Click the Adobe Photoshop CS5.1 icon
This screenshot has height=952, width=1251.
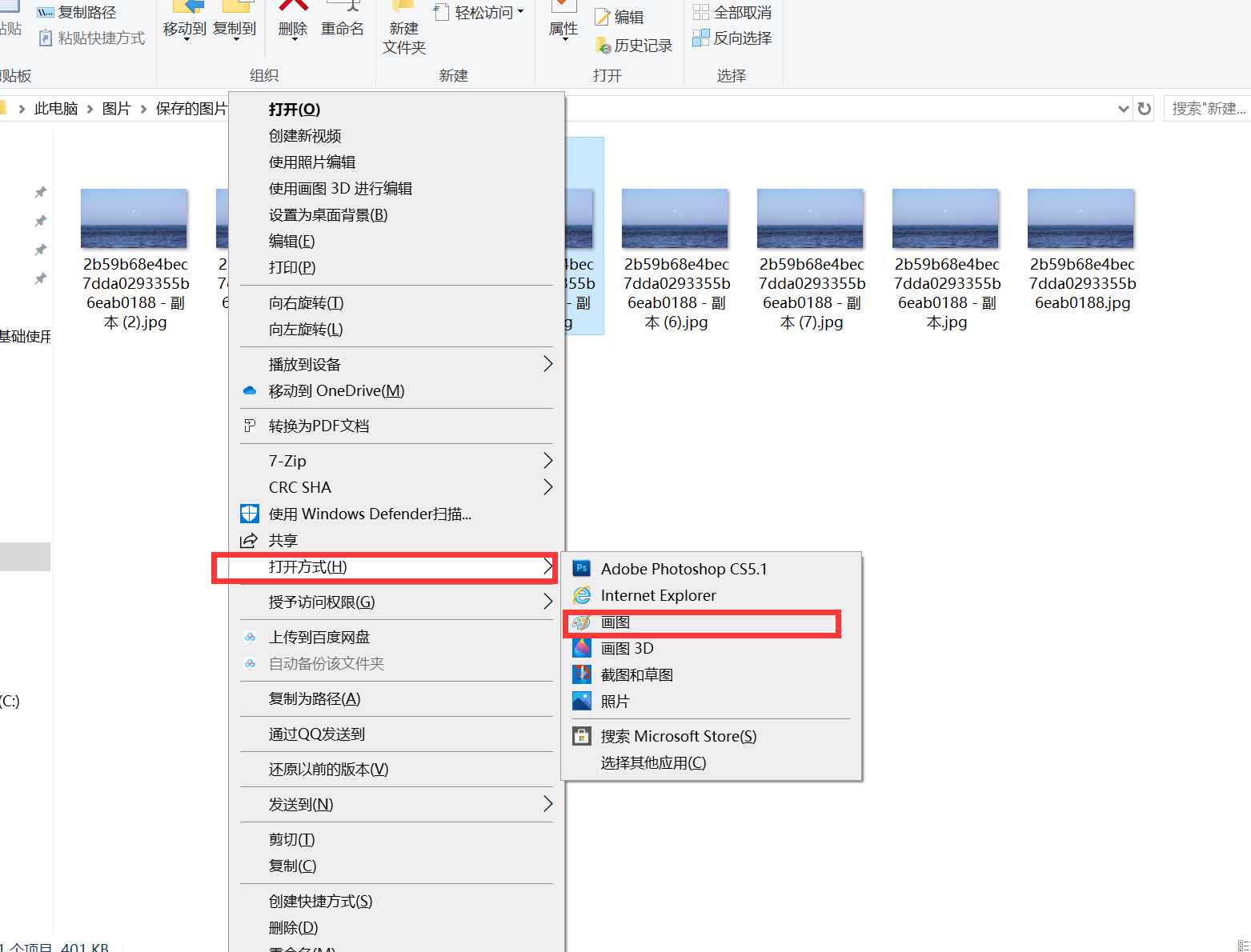[582, 569]
